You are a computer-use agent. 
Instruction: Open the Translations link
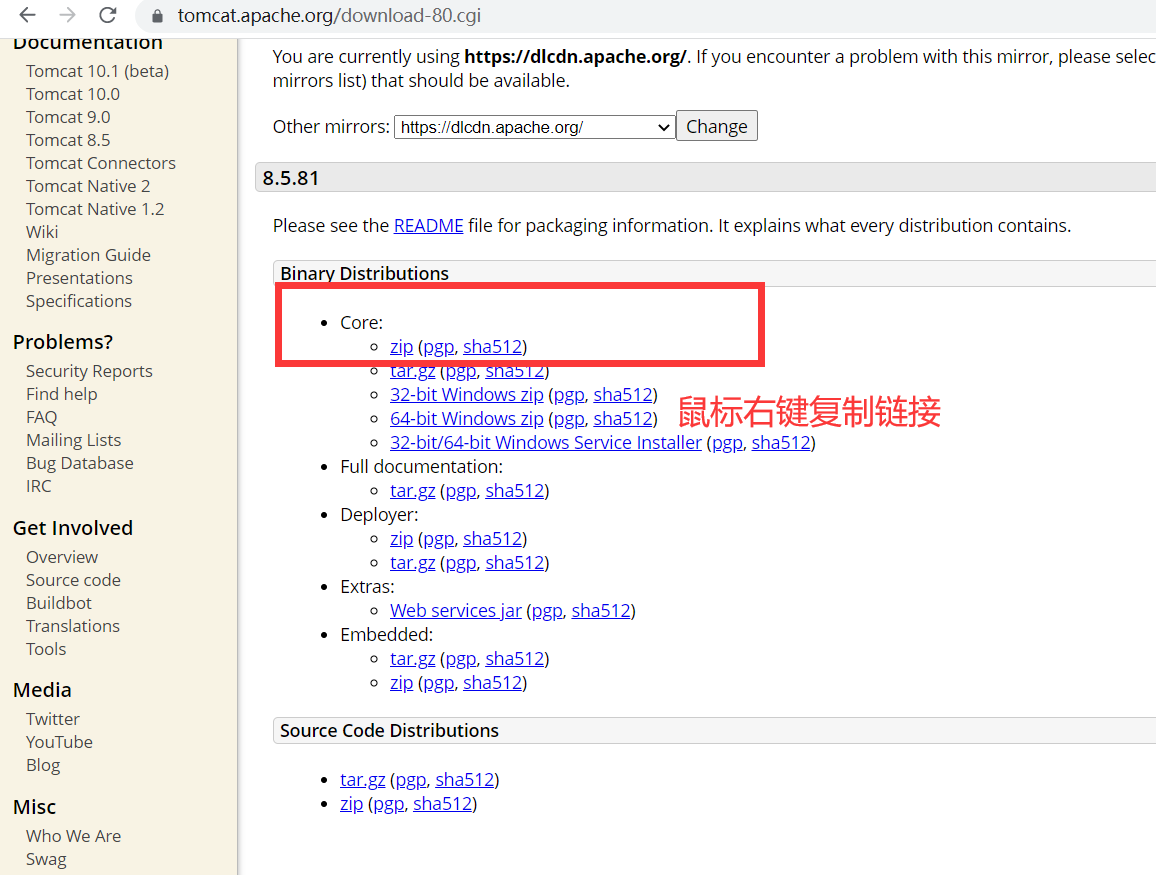point(73,626)
